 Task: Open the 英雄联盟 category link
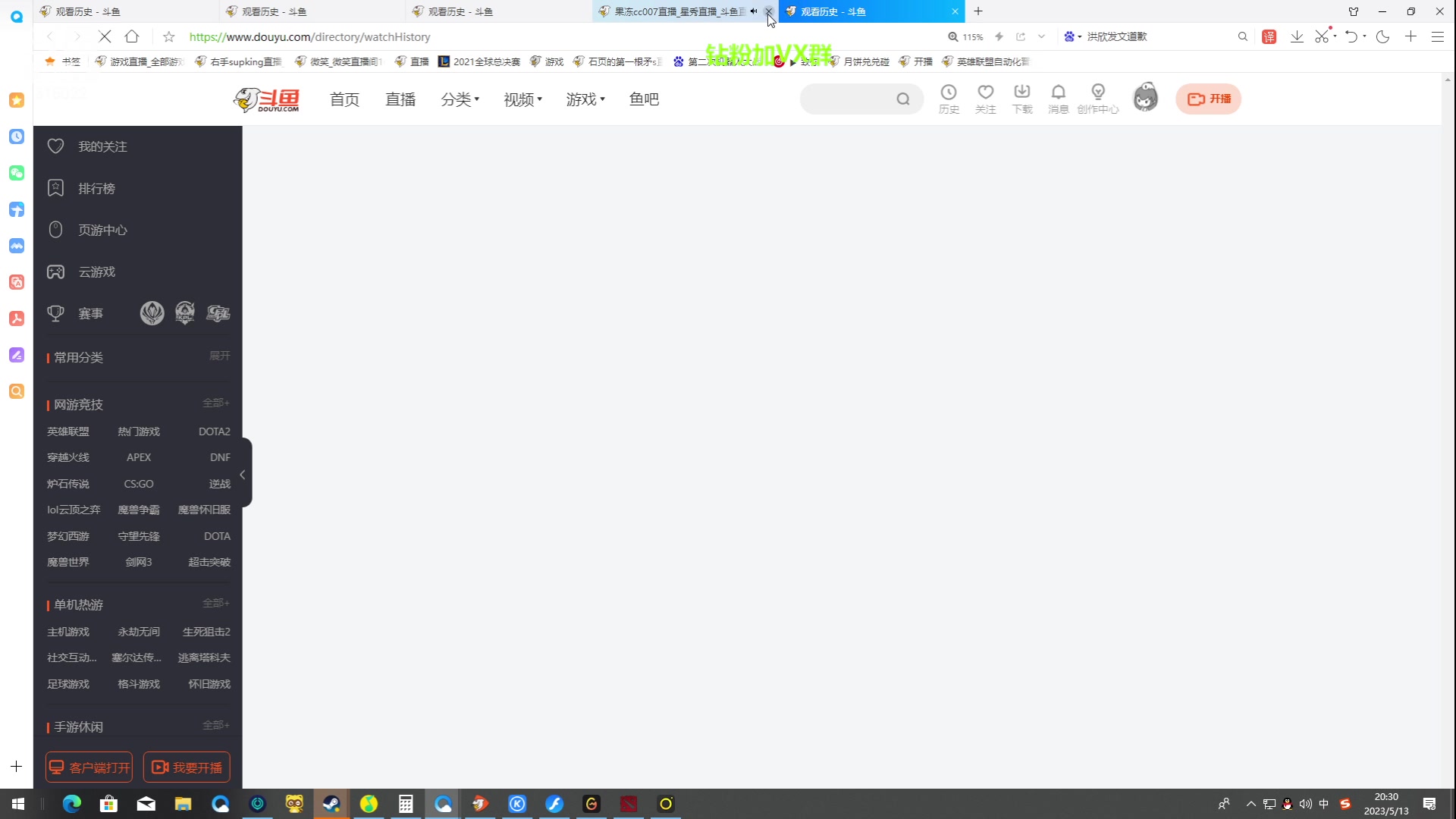click(68, 431)
